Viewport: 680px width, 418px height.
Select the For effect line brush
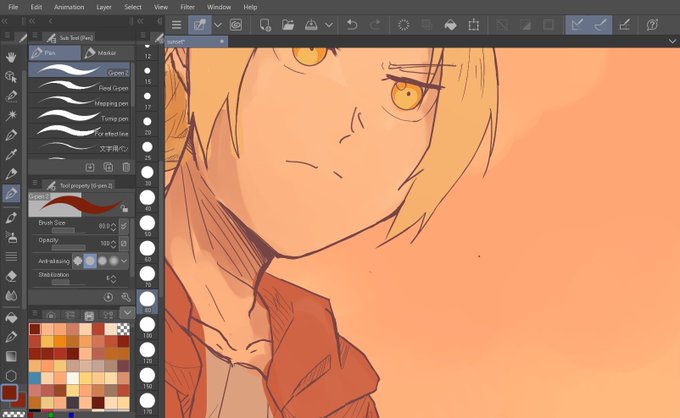80,131
